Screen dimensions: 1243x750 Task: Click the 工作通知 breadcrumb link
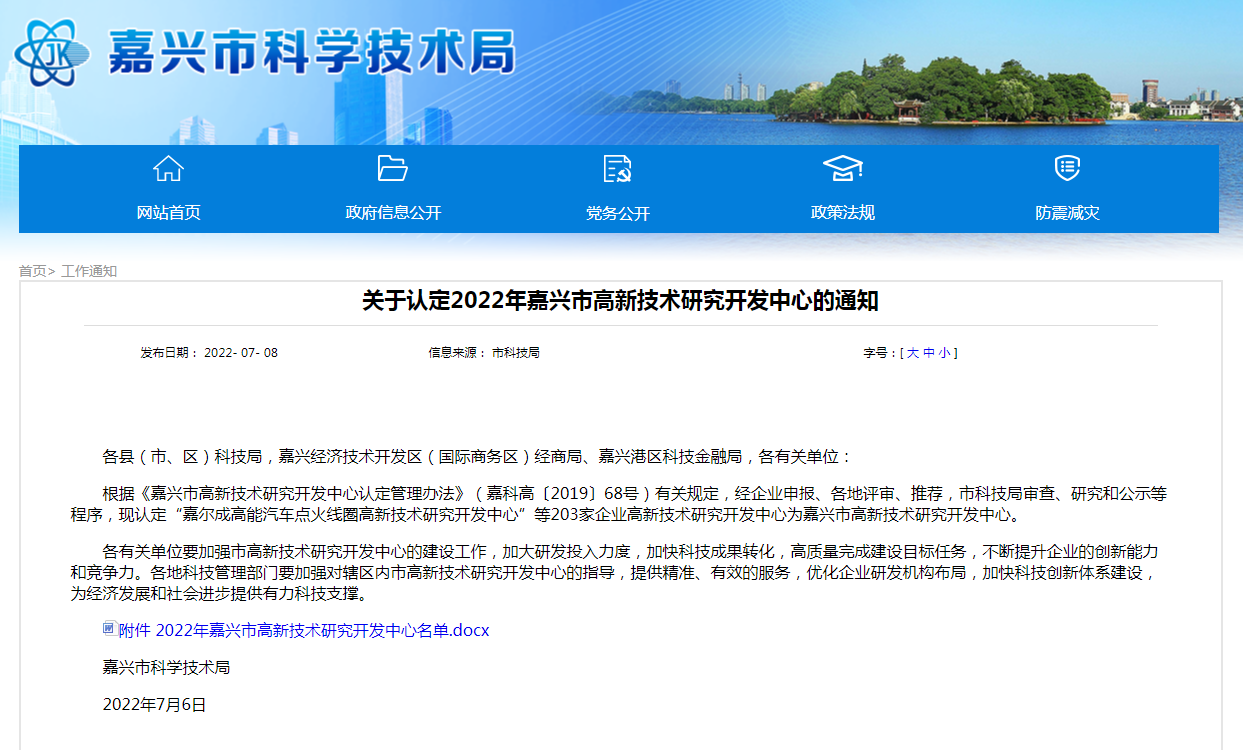click(x=89, y=271)
